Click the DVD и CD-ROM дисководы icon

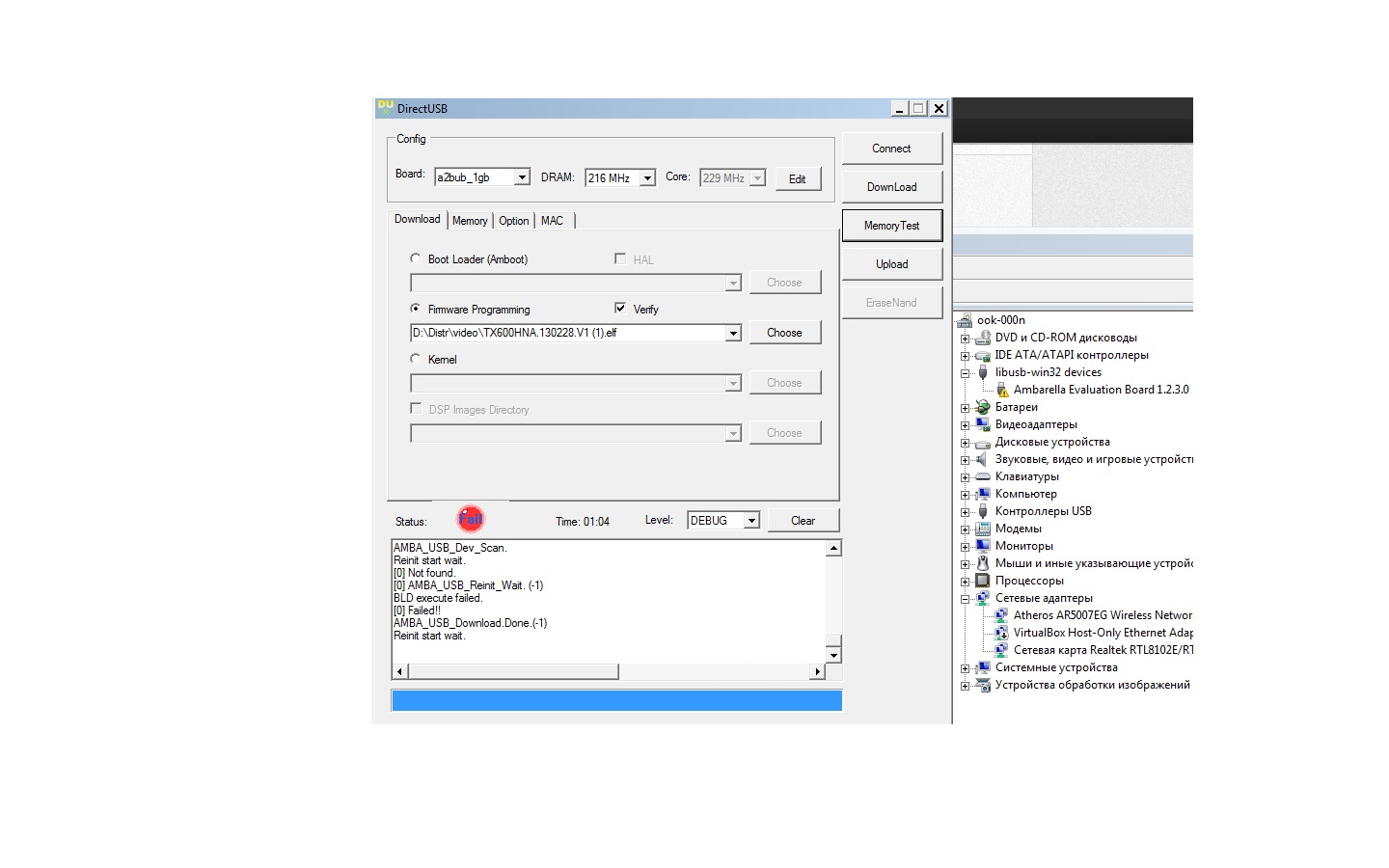tap(983, 338)
